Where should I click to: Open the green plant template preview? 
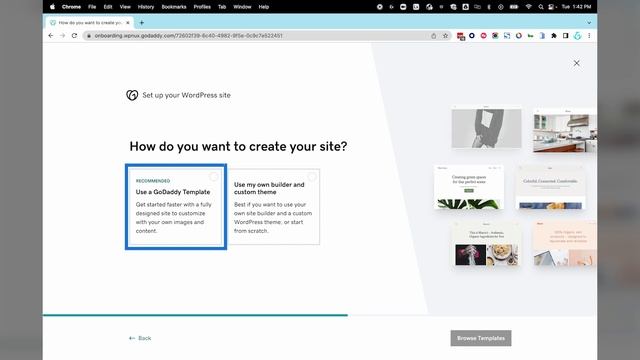click(469, 187)
